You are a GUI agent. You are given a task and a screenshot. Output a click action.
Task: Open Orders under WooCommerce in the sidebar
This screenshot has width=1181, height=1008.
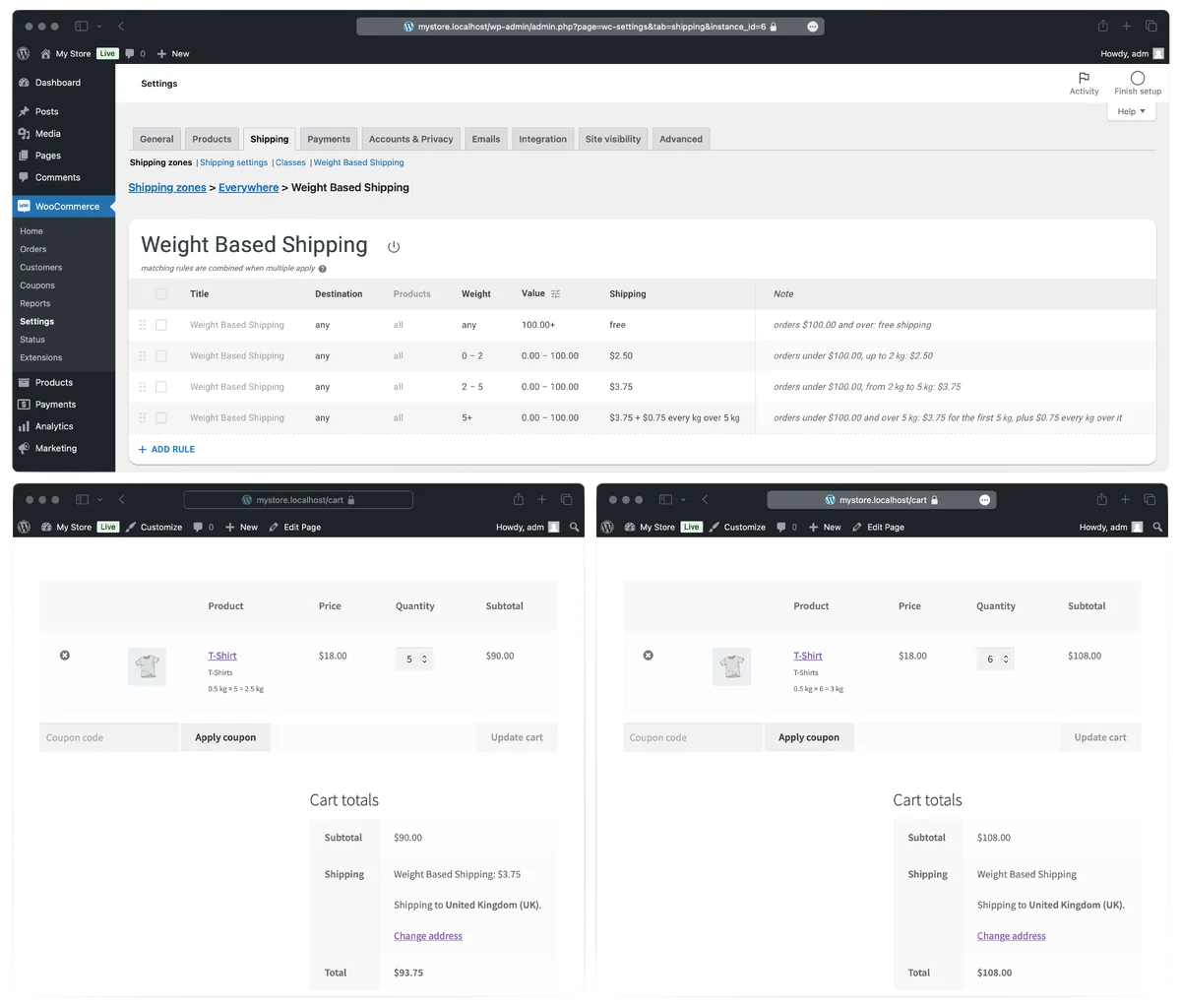coord(33,249)
